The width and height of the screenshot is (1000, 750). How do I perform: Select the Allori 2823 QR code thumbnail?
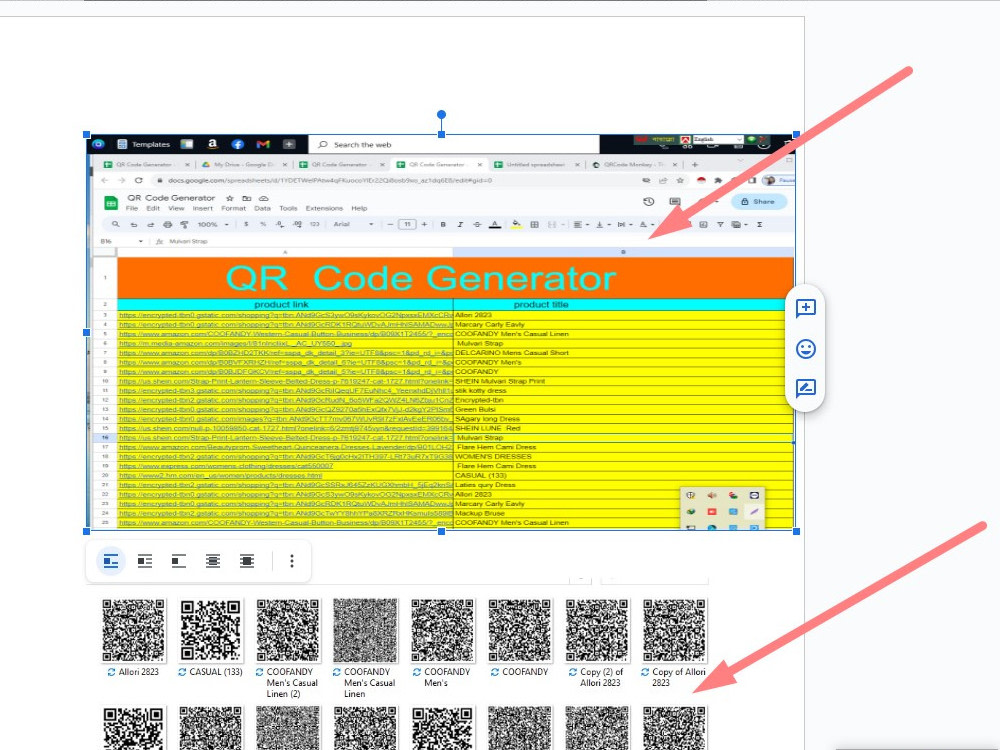click(x=134, y=630)
